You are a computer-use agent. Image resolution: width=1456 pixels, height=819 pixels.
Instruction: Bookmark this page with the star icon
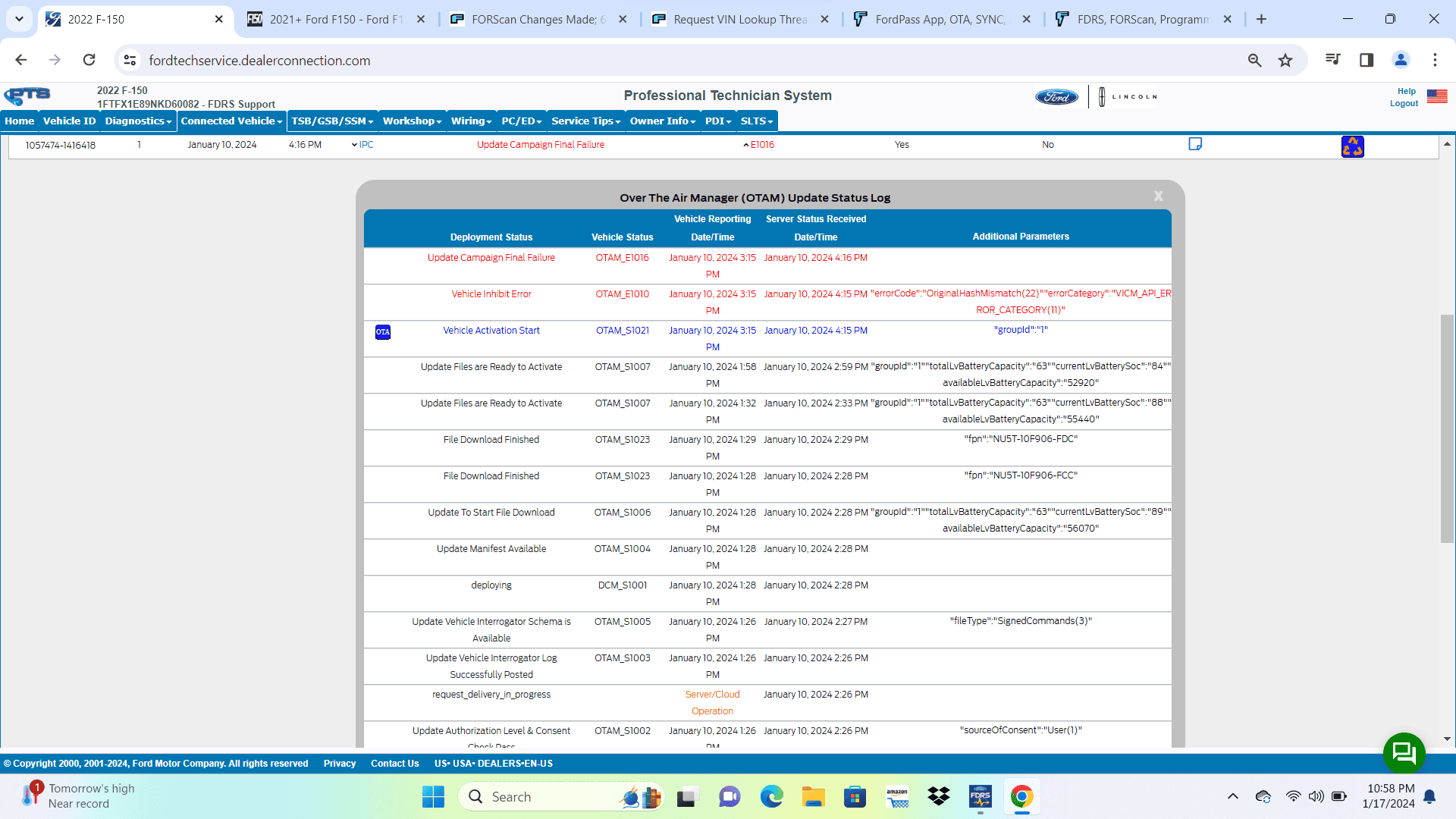pos(1285,60)
